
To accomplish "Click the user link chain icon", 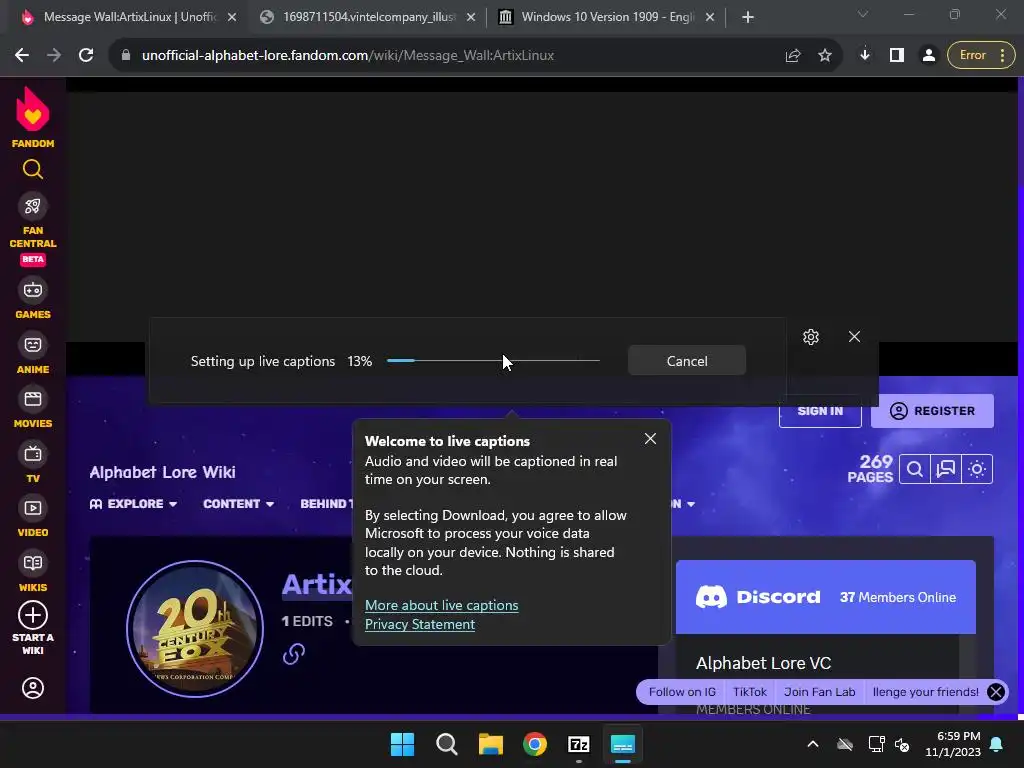I will (x=294, y=654).
